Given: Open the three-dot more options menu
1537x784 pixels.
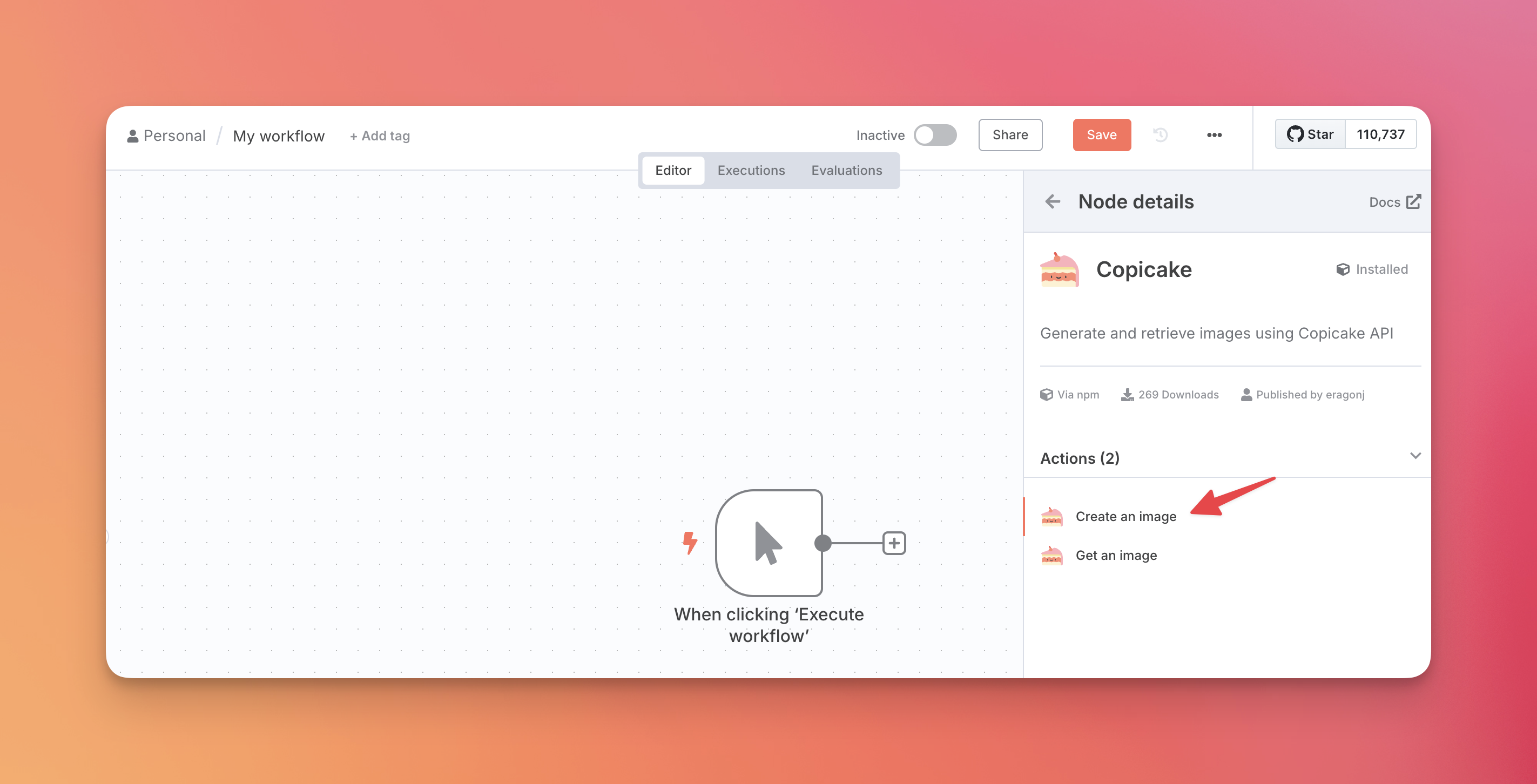Looking at the screenshot, I should coord(1214,135).
